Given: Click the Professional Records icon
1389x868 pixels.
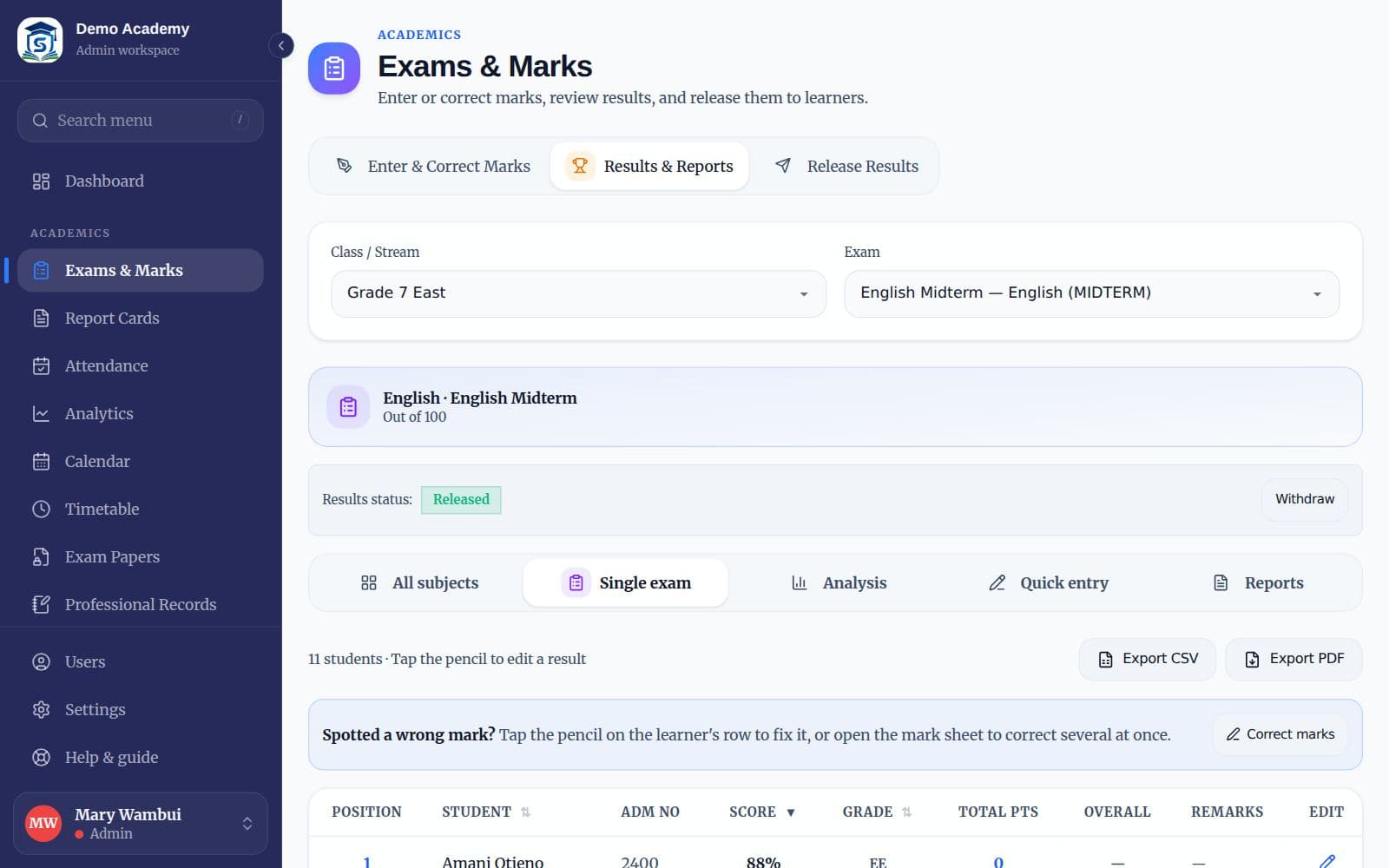Looking at the screenshot, I should (x=41, y=605).
